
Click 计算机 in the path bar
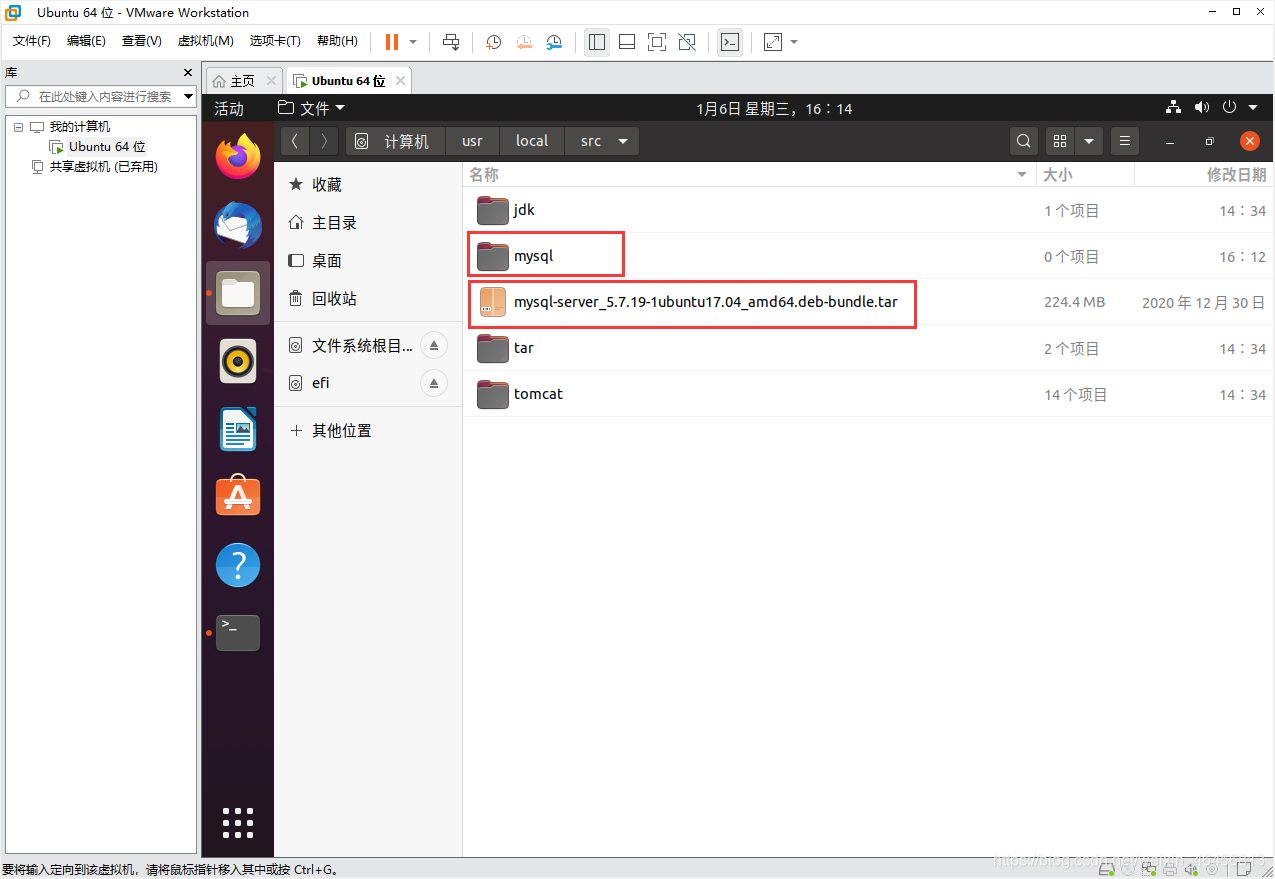point(394,141)
